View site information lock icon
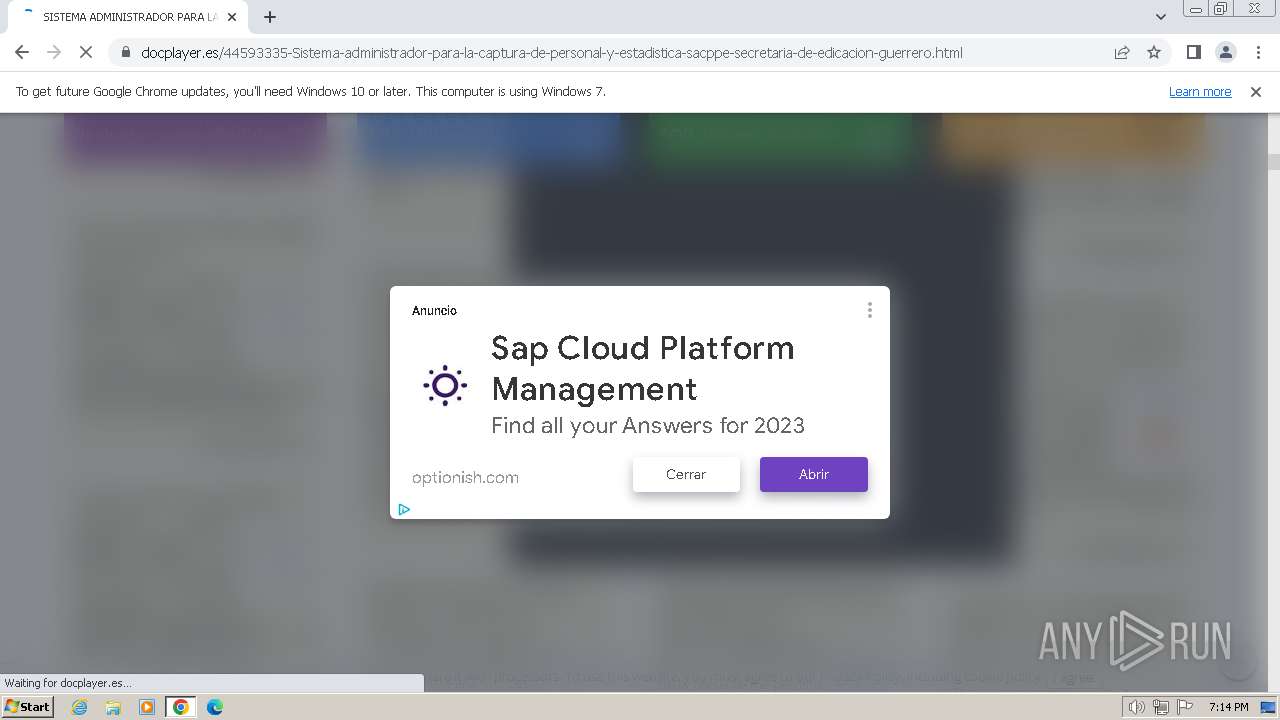This screenshot has height=720, width=1280. tap(126, 53)
